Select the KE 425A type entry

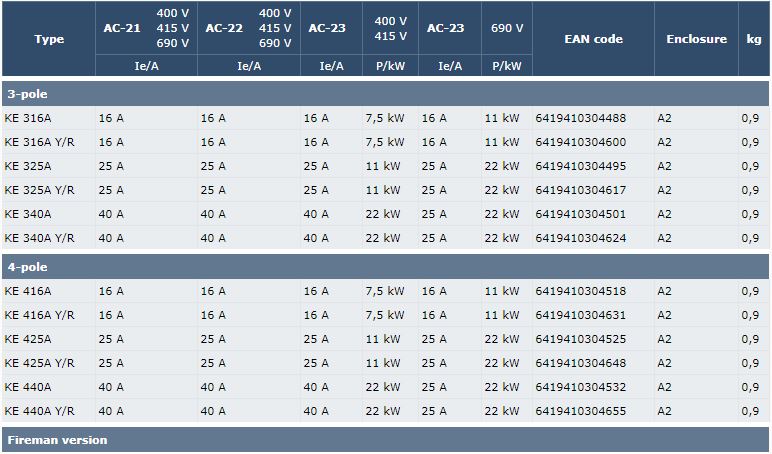point(27,339)
